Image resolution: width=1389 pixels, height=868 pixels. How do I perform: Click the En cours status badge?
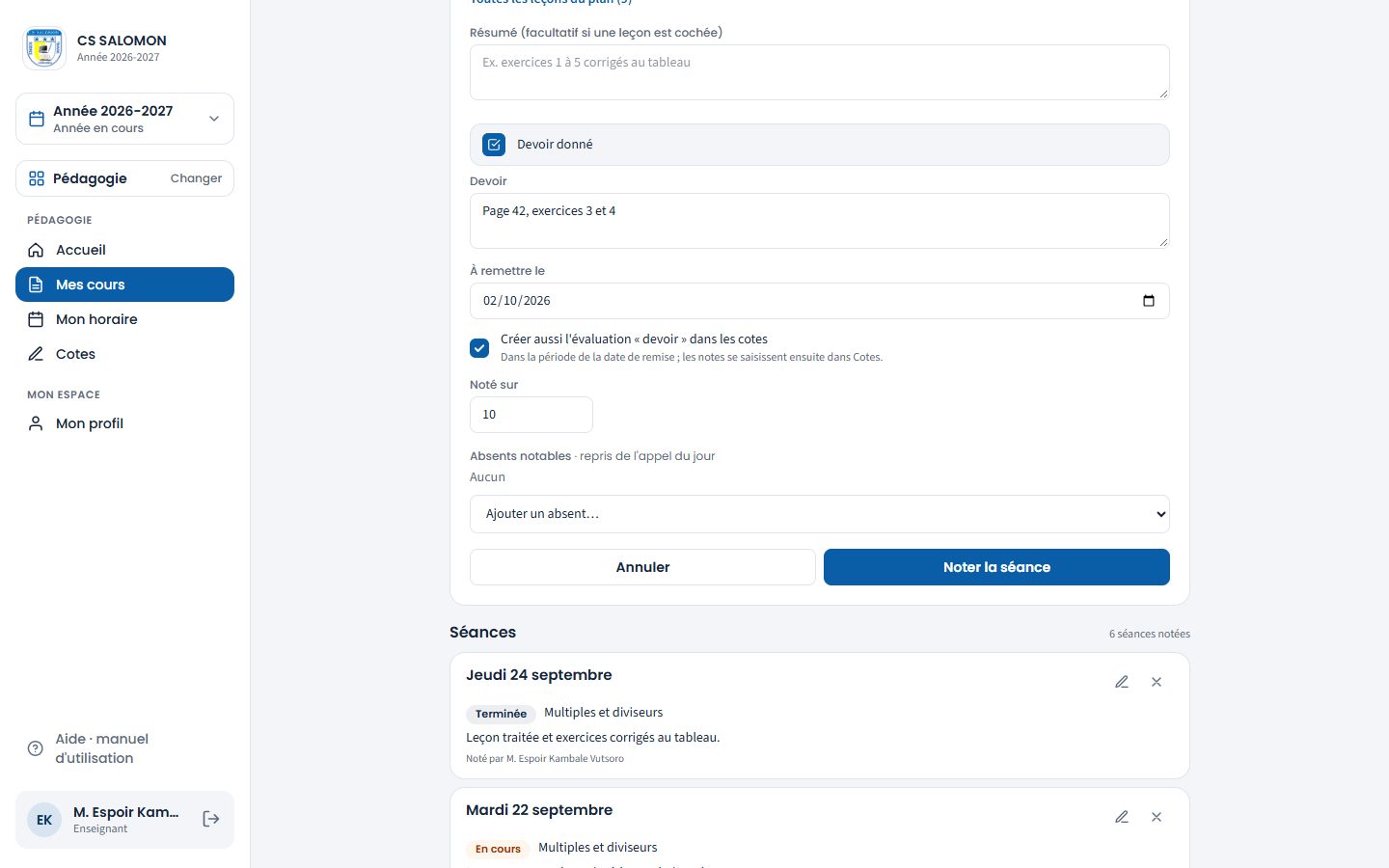[x=498, y=849]
